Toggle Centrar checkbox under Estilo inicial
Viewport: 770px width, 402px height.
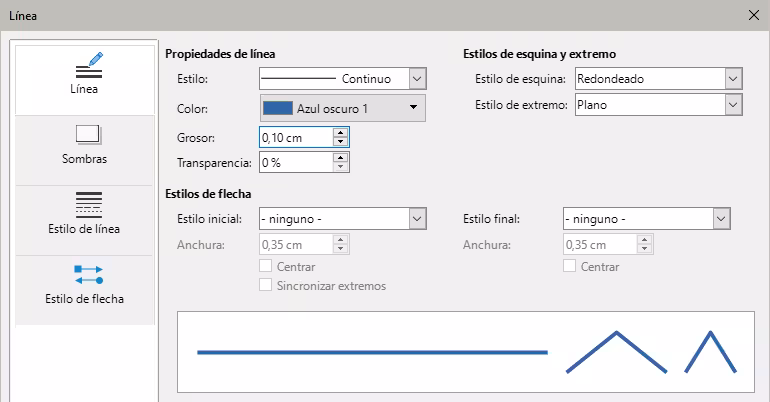coord(266,266)
